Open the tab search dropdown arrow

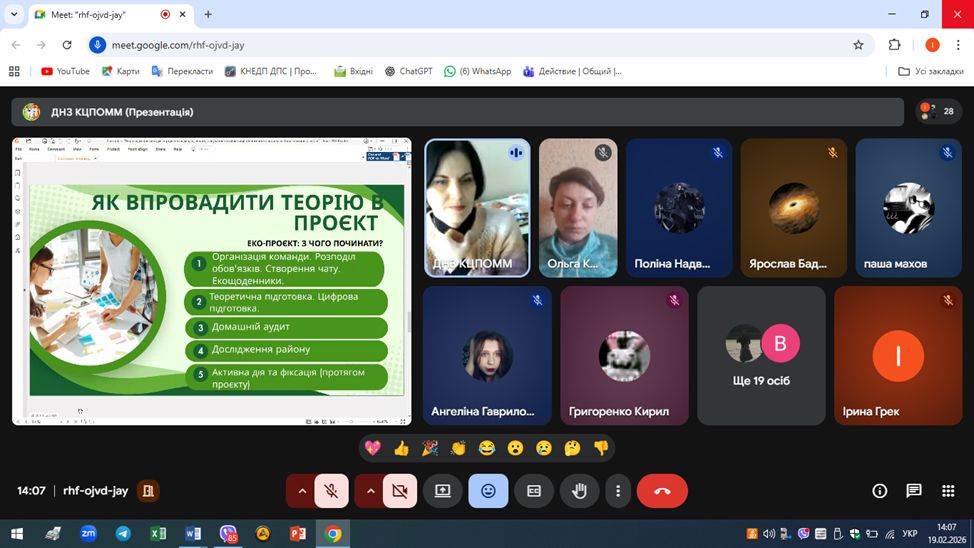[x=14, y=14]
